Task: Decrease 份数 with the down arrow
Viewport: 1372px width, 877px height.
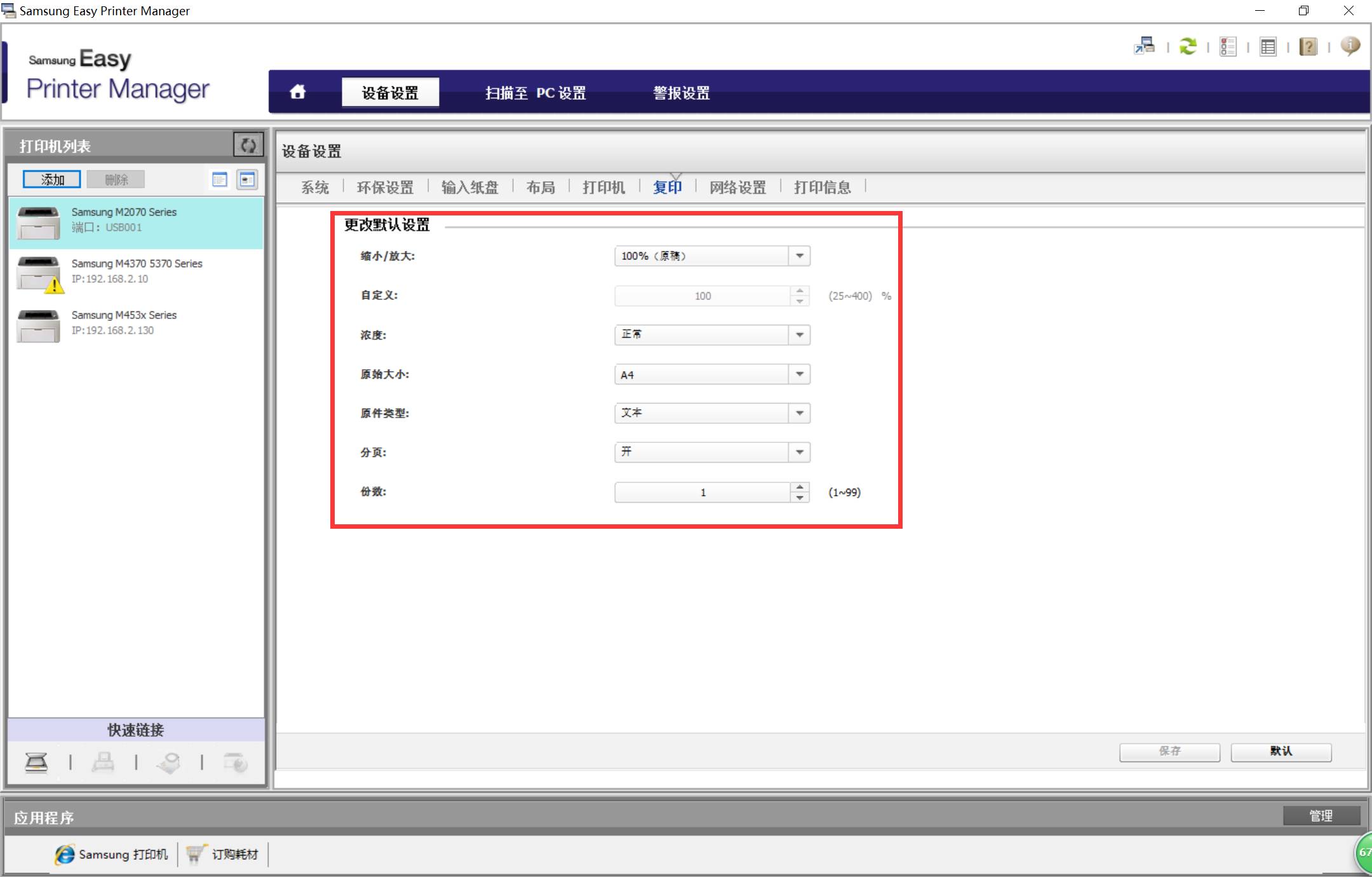Action: [800, 498]
